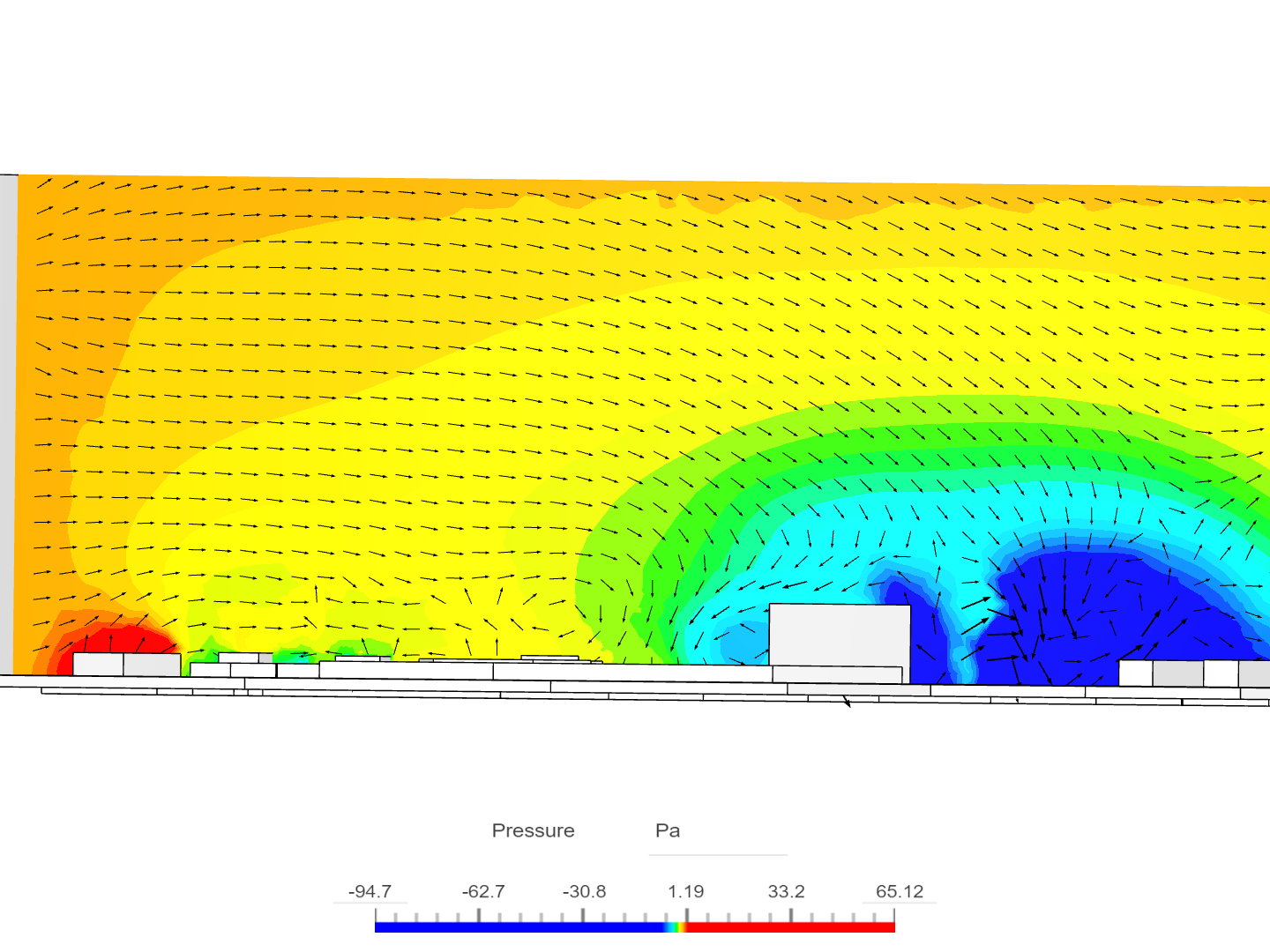Click the 33.2 legend value

pos(787,891)
